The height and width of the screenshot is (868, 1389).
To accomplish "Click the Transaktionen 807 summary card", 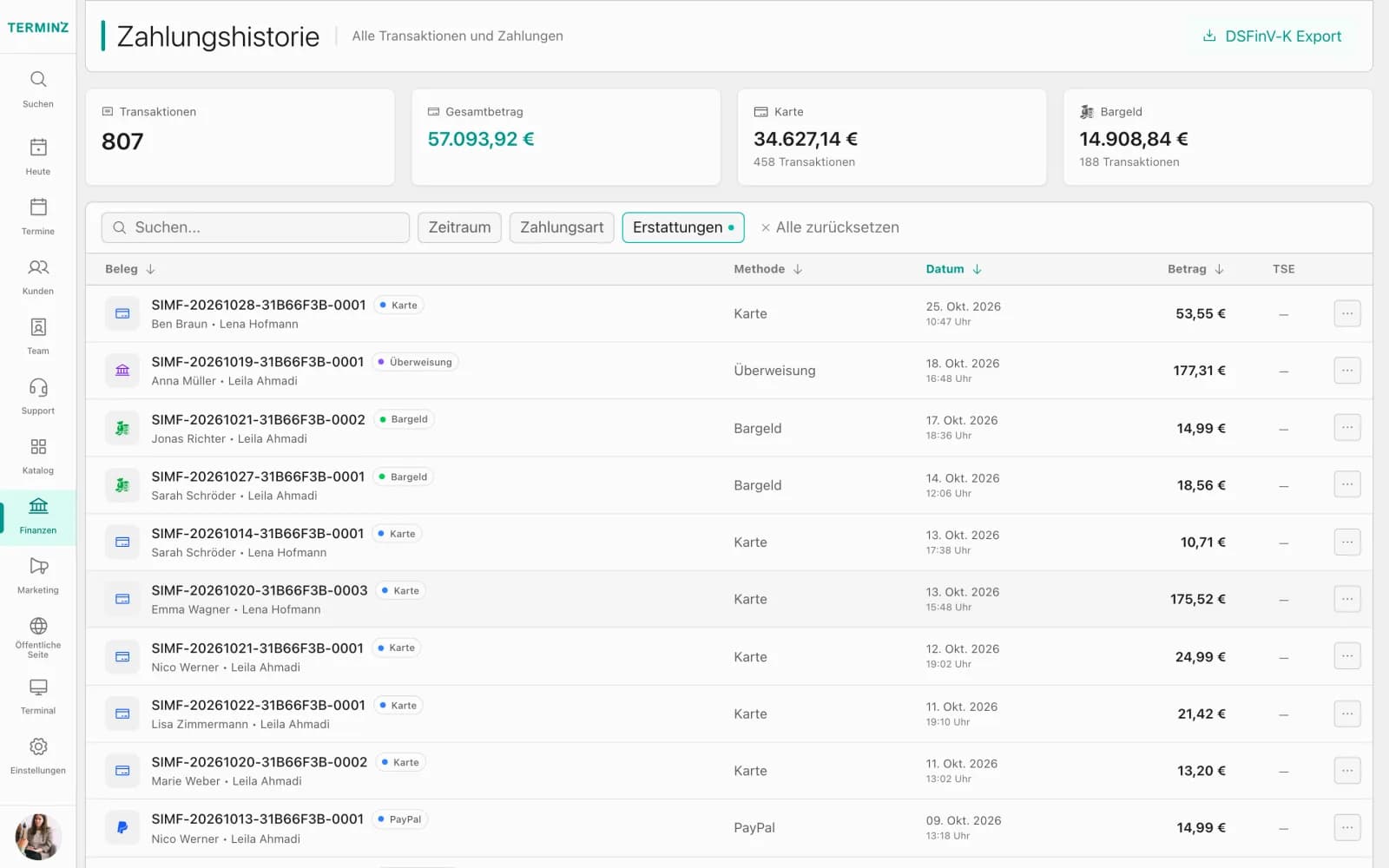I will coord(240,136).
